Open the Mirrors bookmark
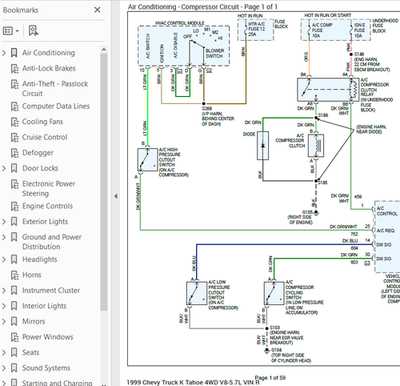The height and width of the screenshot is (386, 400). coord(33,322)
